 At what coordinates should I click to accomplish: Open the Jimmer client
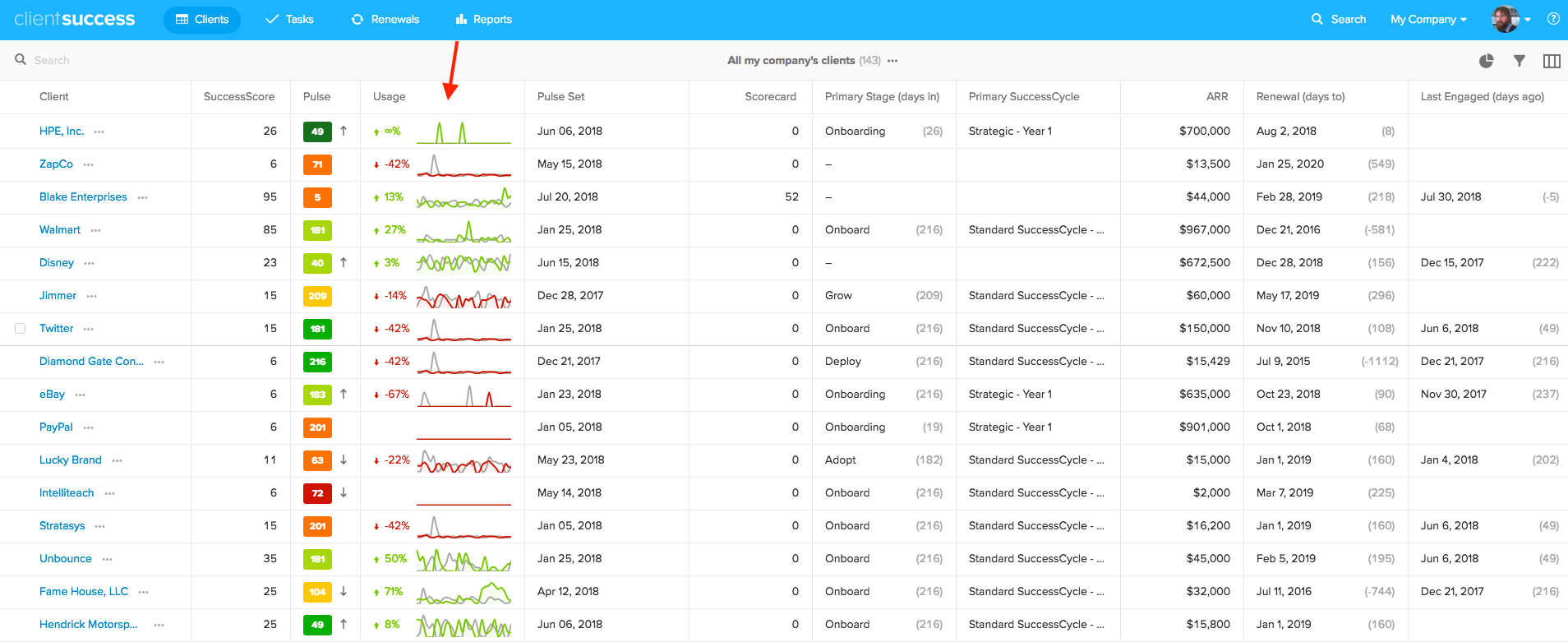(58, 296)
